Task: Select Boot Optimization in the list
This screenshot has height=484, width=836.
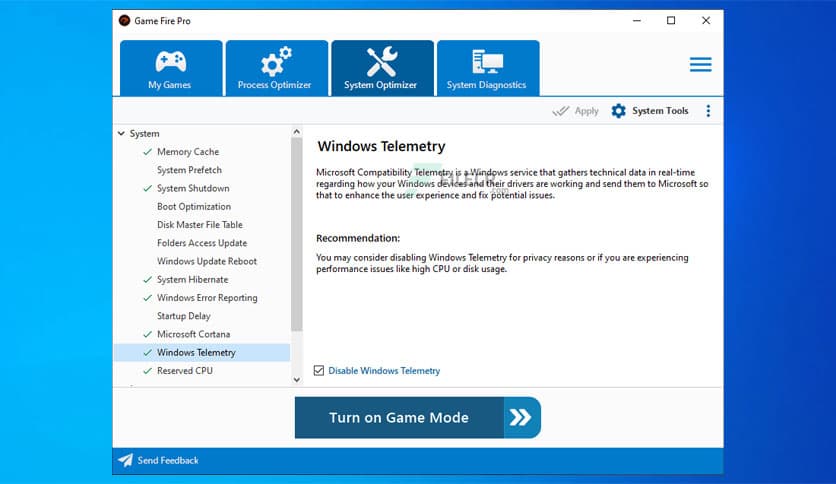Action: tap(193, 207)
